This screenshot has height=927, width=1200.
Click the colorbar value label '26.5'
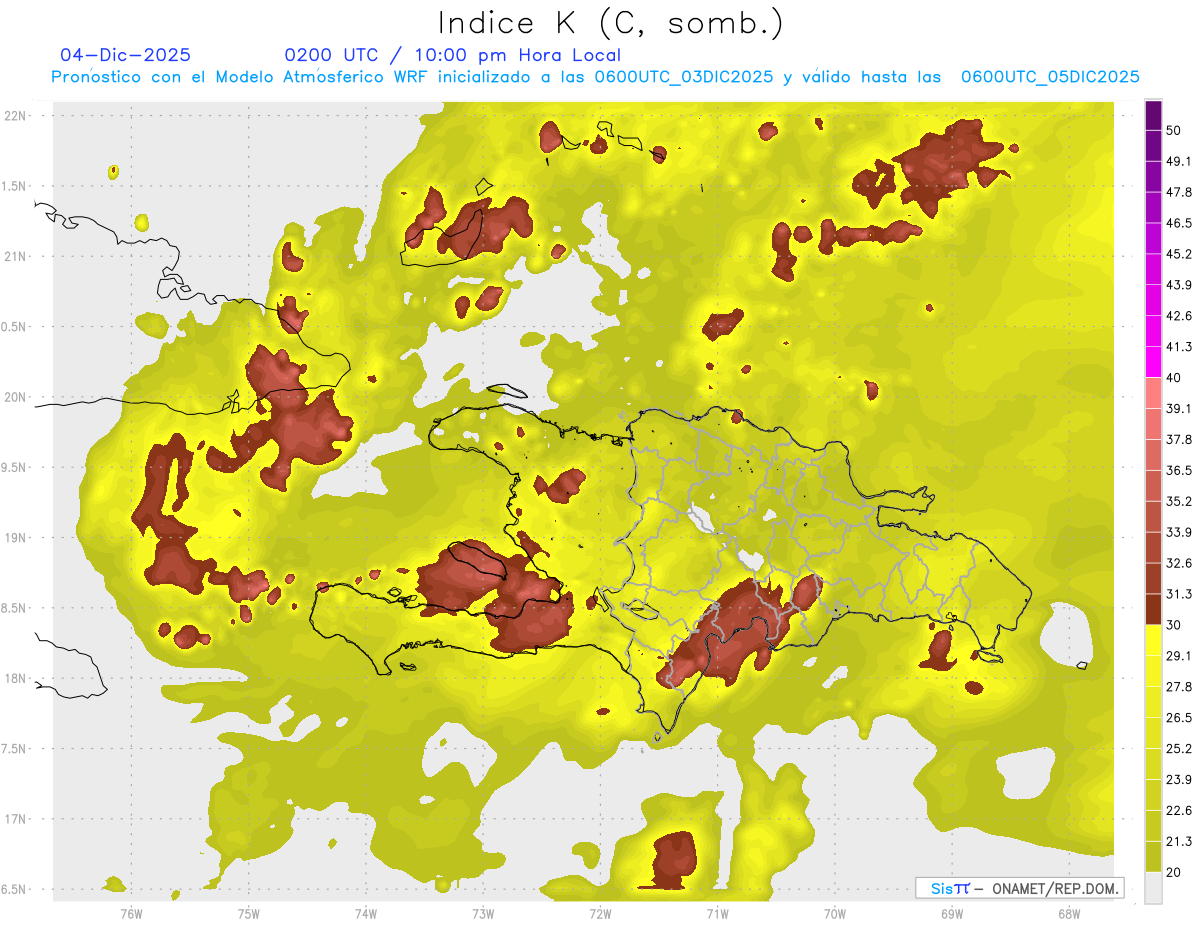1179,718
